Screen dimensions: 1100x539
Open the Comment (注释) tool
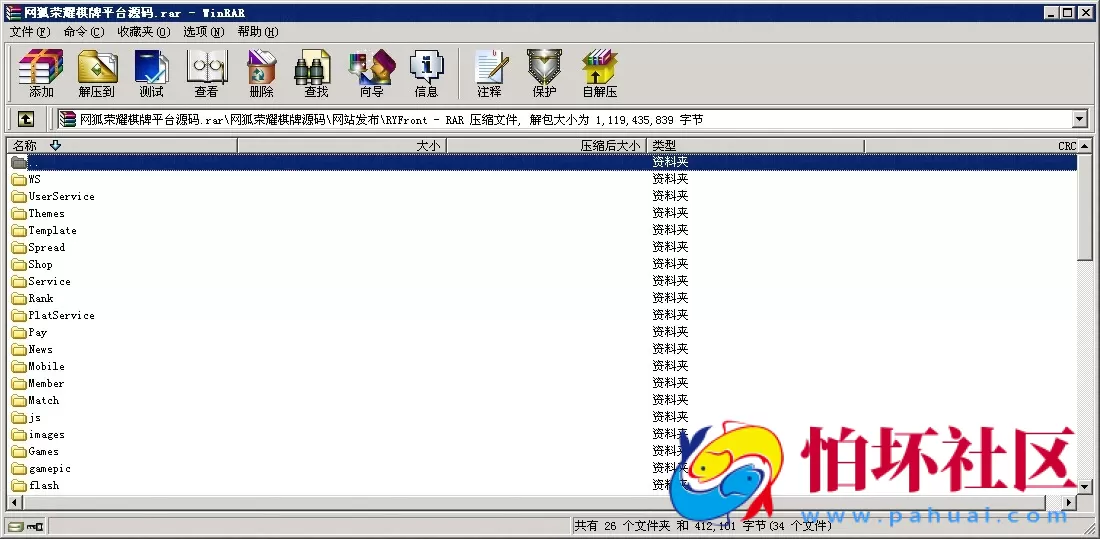click(x=490, y=74)
